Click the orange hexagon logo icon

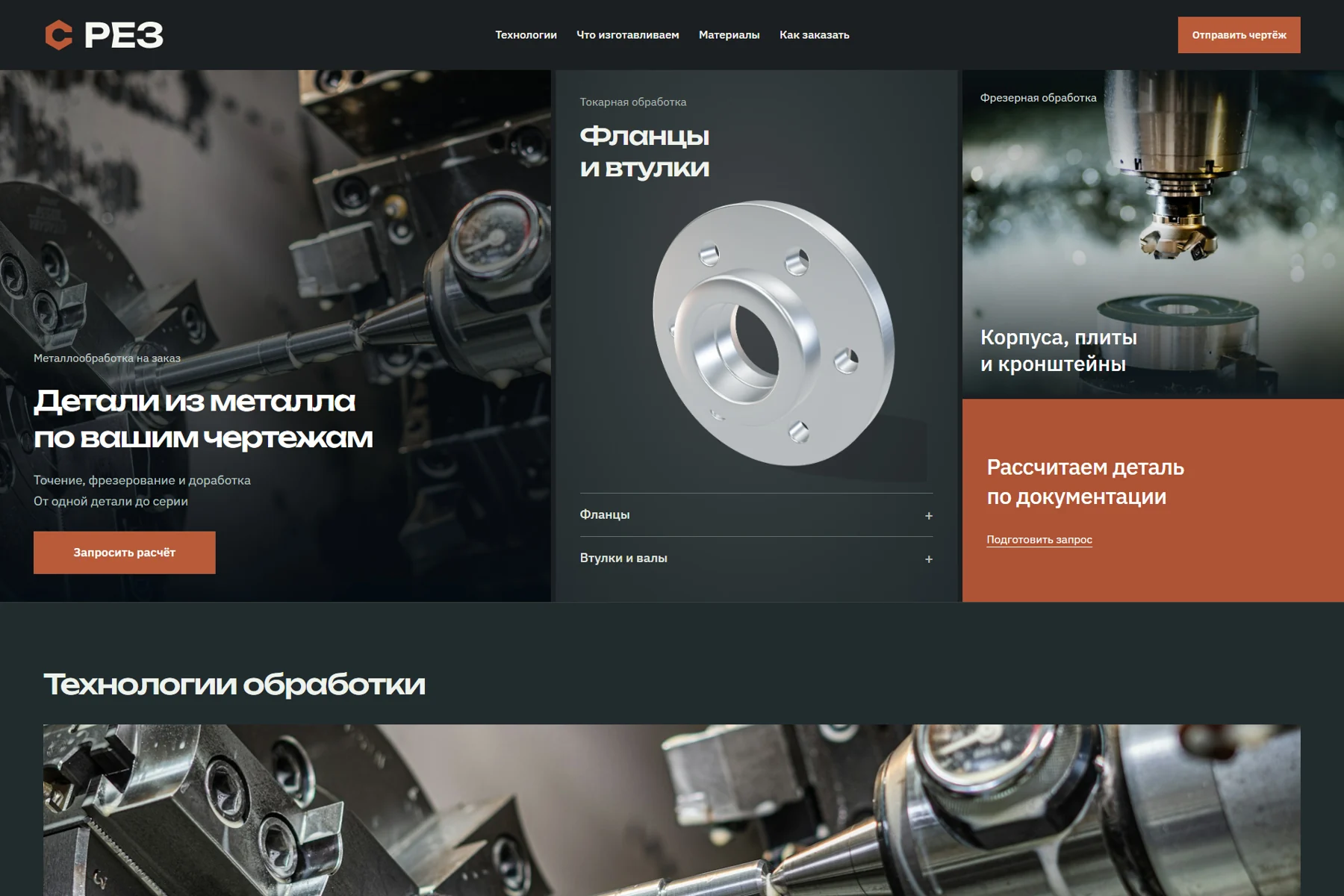tap(58, 35)
